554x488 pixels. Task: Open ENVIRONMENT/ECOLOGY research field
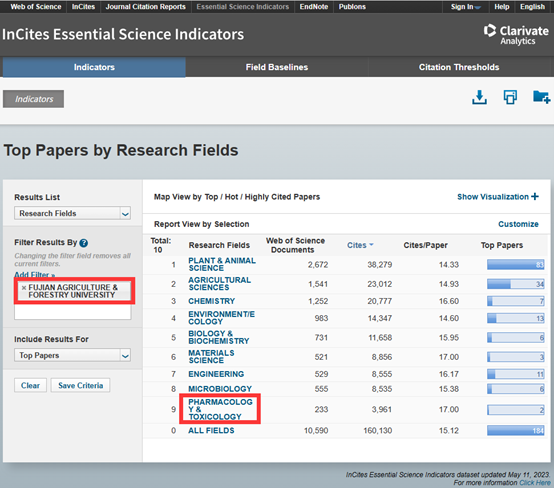pyautogui.click(x=222, y=318)
